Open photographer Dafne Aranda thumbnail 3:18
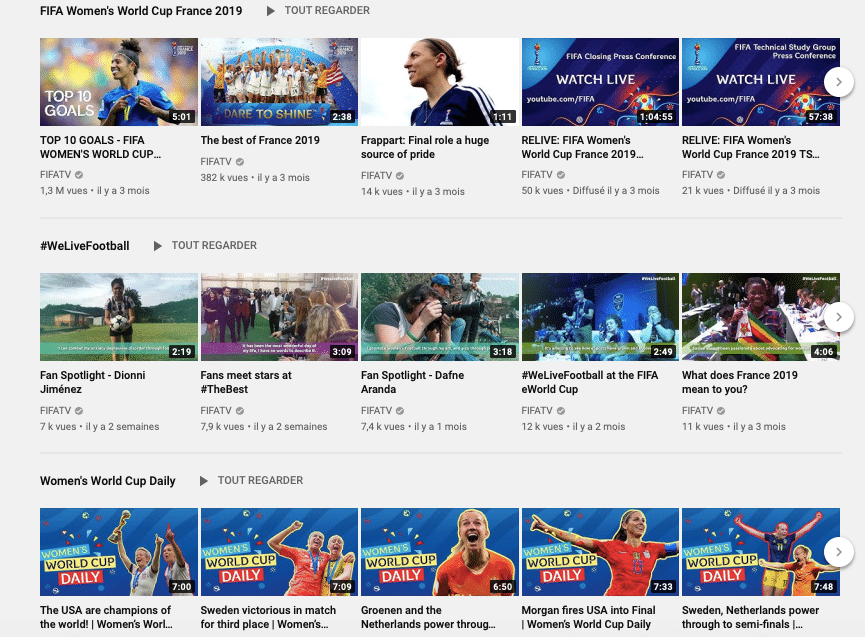The width and height of the screenshot is (865, 637). [440, 317]
